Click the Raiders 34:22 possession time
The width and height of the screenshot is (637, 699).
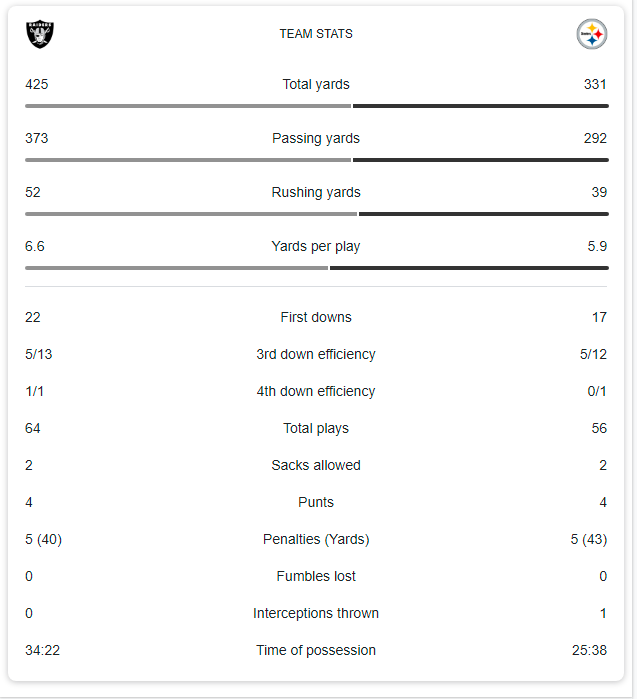point(43,651)
